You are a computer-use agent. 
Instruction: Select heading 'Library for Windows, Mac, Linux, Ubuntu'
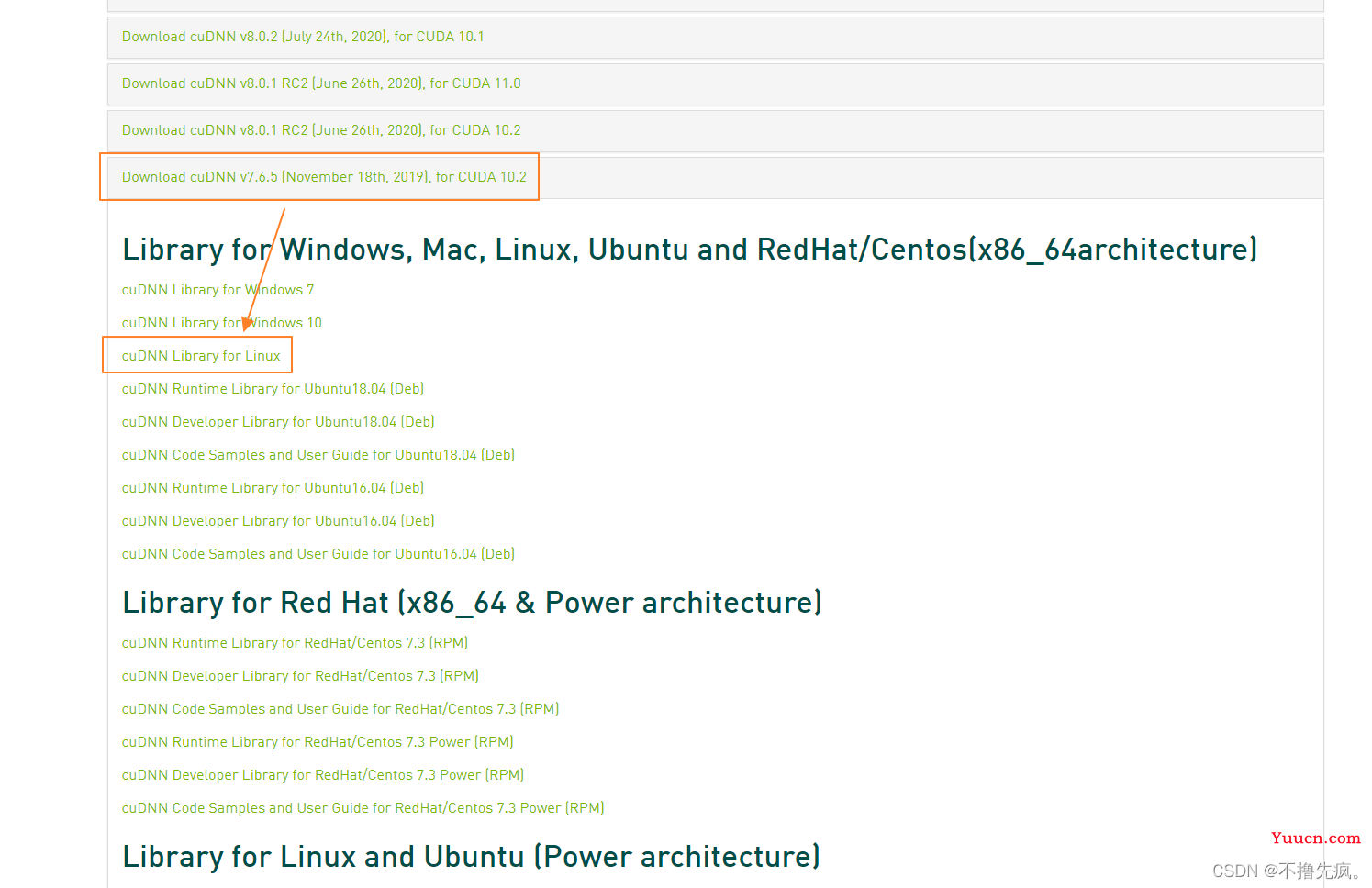pos(690,250)
